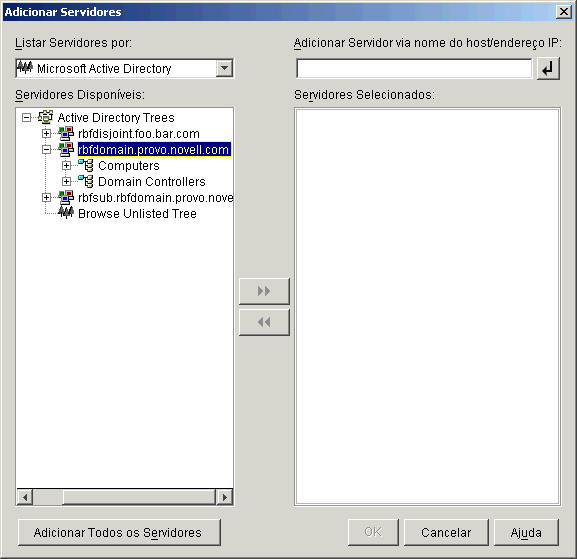Click the rbfdomain.provo.novell.com domain icon
The width and height of the screenshot is (577, 559).
pyautogui.click(x=66, y=149)
